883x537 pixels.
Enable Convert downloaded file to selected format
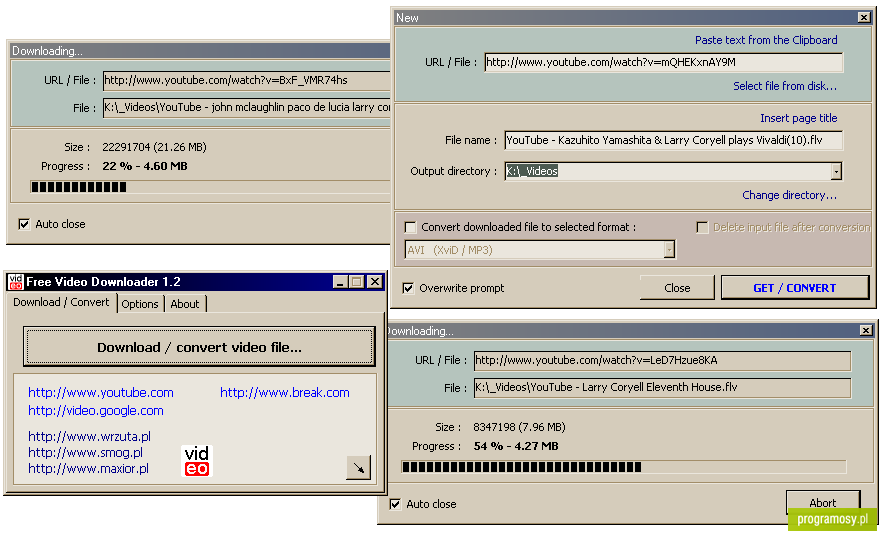[411, 227]
